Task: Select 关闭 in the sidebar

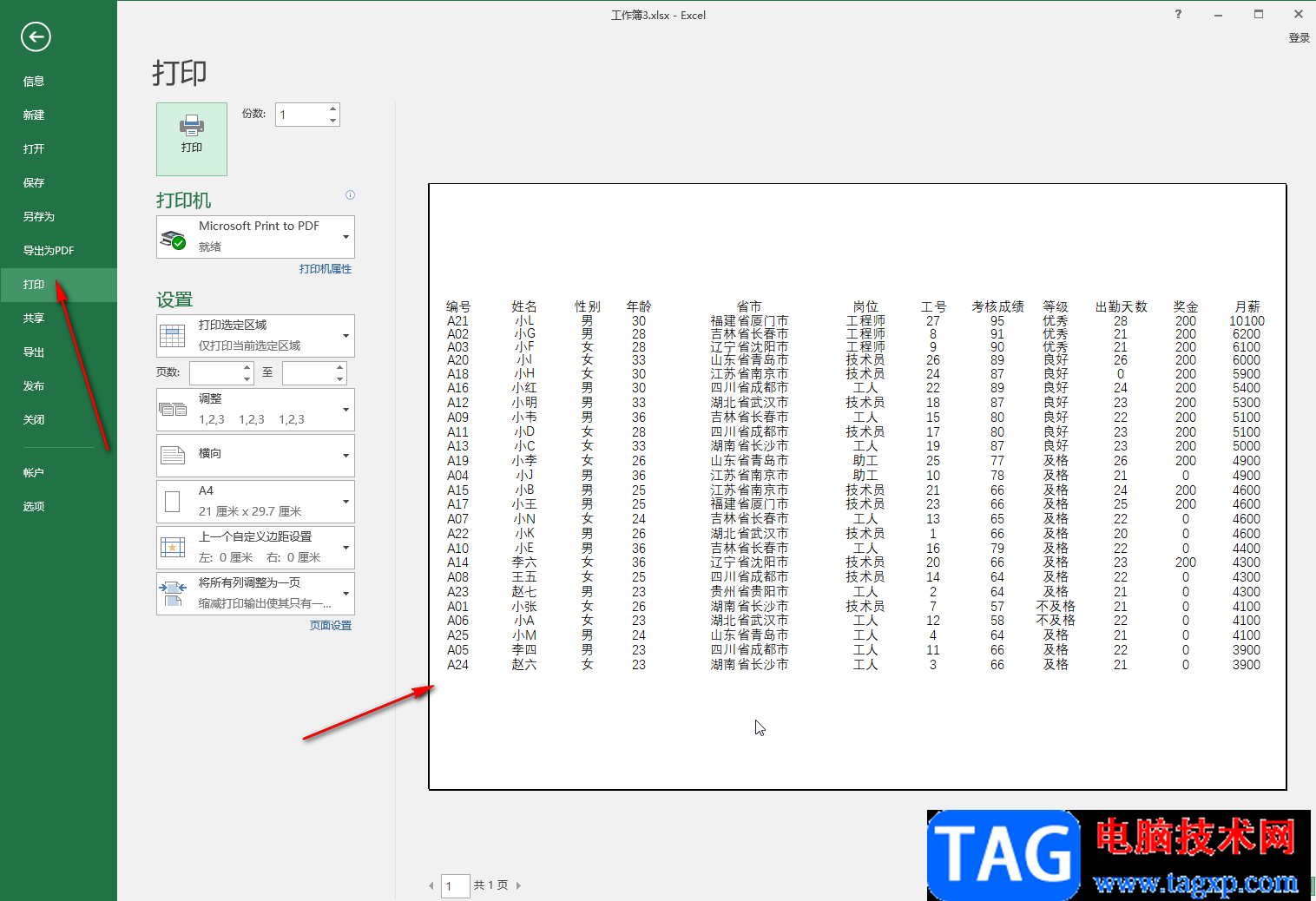Action: [58, 420]
